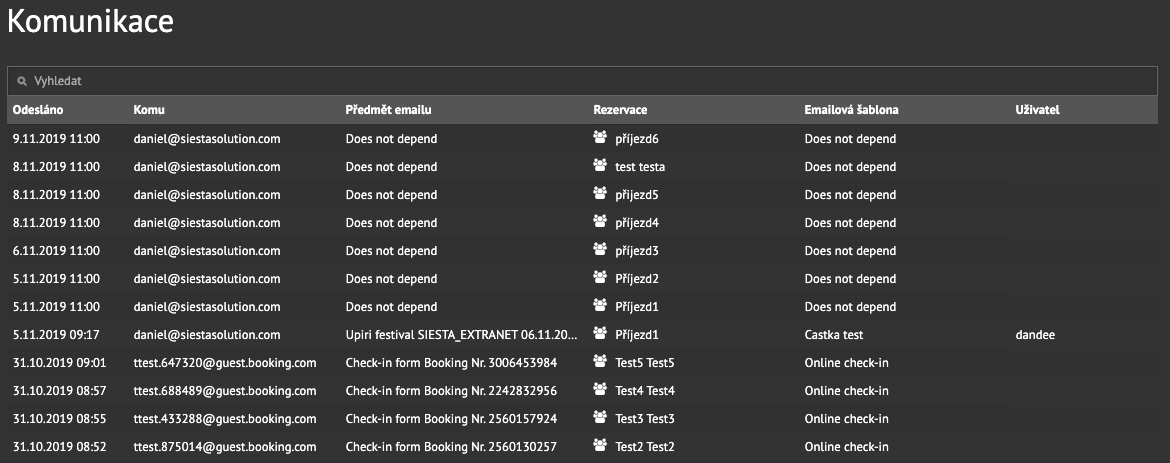The width and height of the screenshot is (1170, 463).
Task: Click the magnifier icon in search bar
Action: click(22, 81)
